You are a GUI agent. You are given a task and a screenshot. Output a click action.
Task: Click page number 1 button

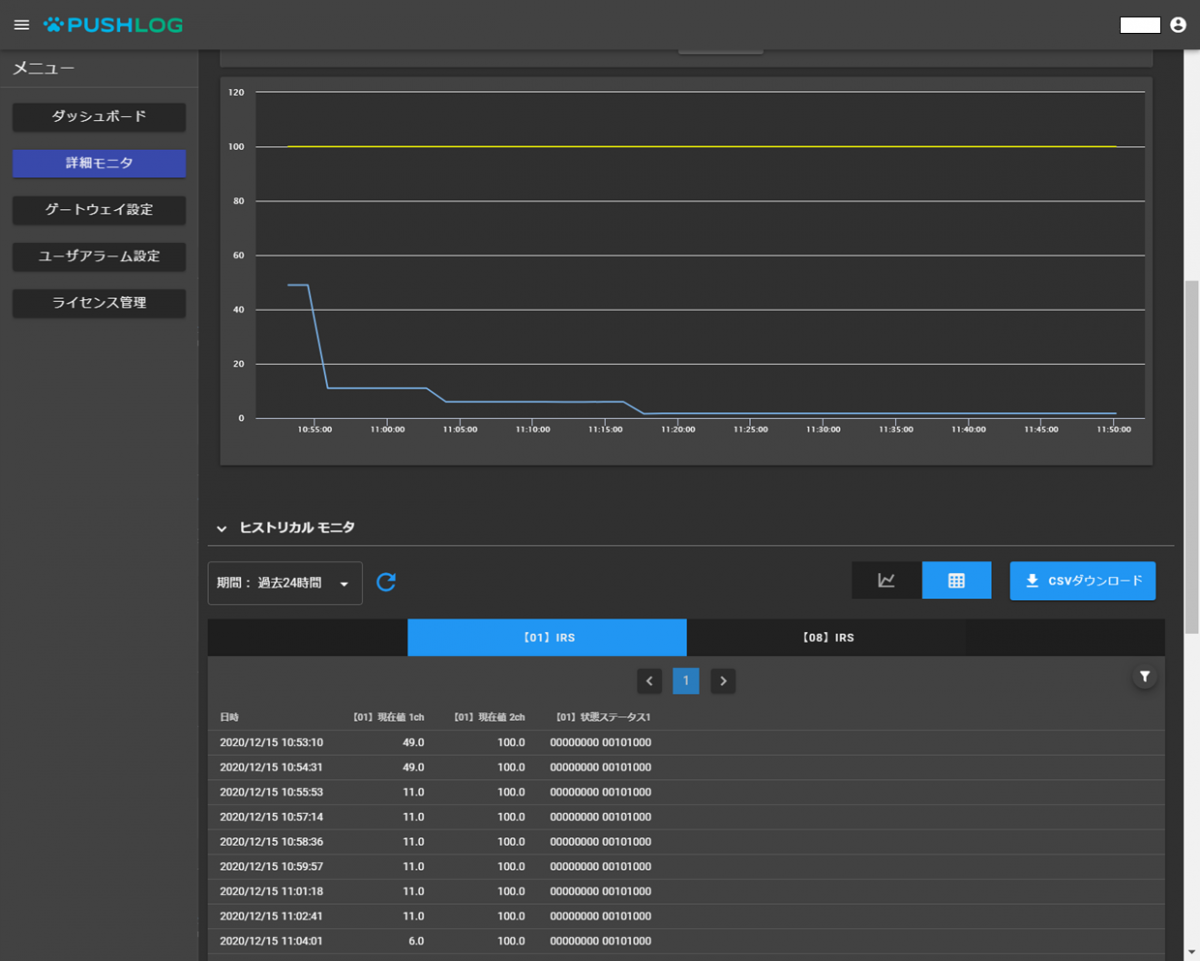686,681
